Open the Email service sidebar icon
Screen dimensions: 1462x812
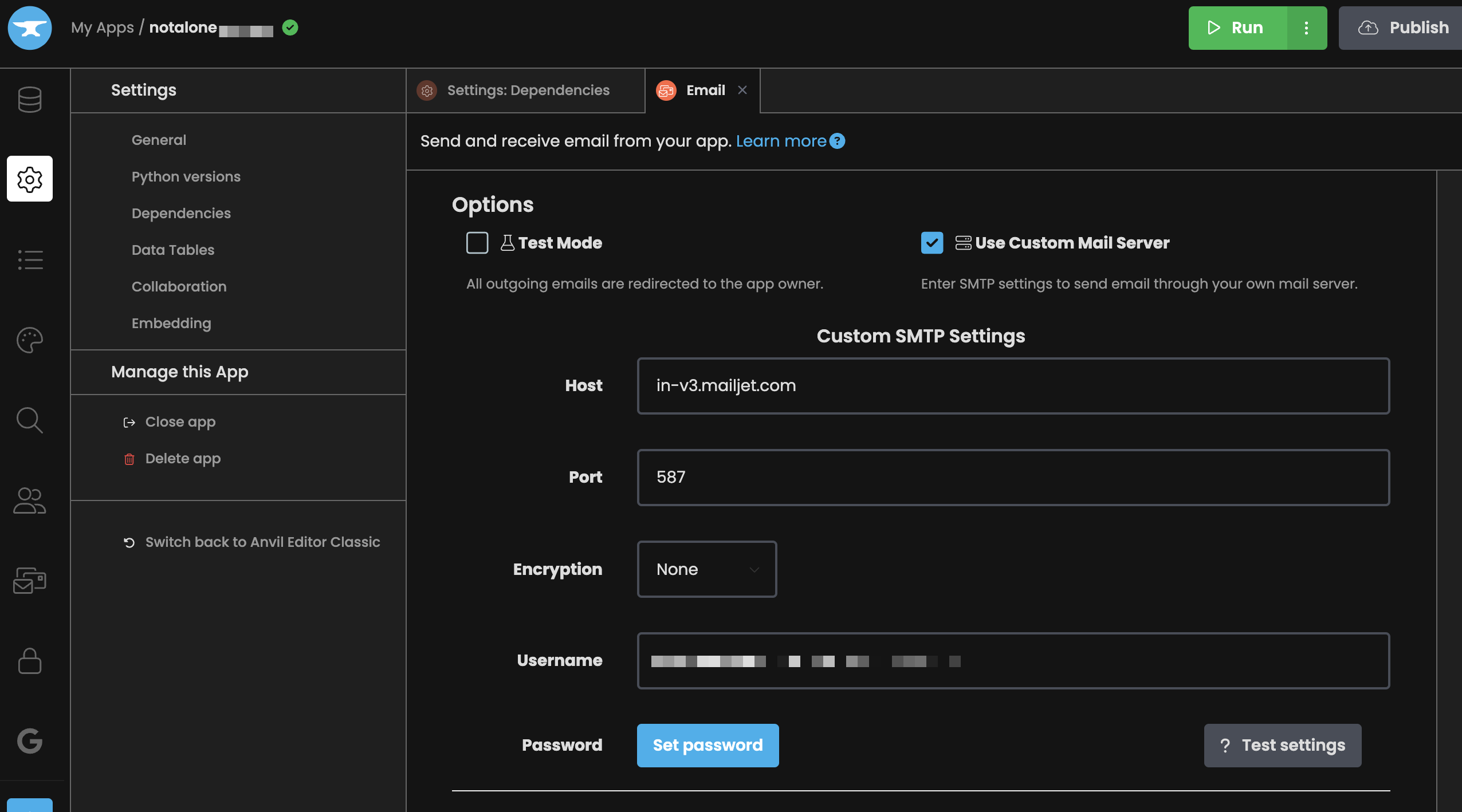click(x=30, y=581)
